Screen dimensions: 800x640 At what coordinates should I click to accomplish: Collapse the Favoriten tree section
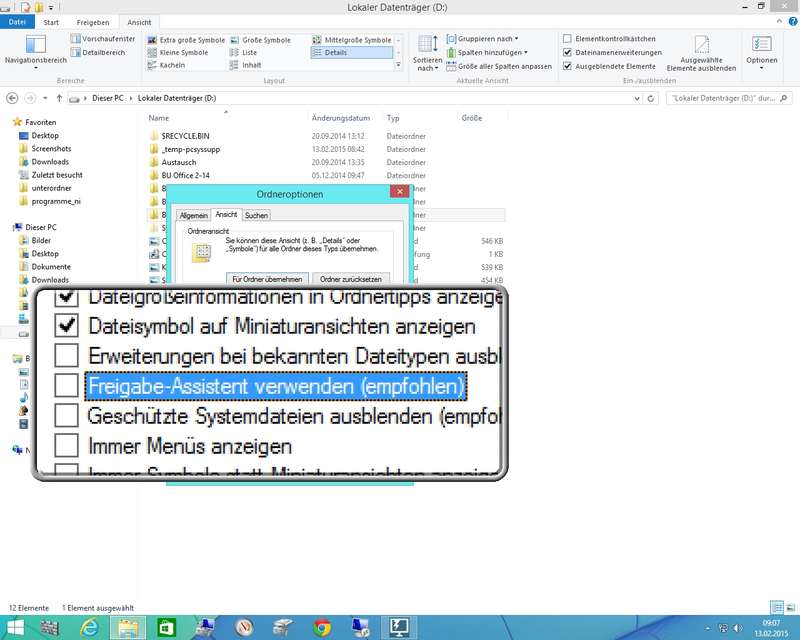click(7, 122)
